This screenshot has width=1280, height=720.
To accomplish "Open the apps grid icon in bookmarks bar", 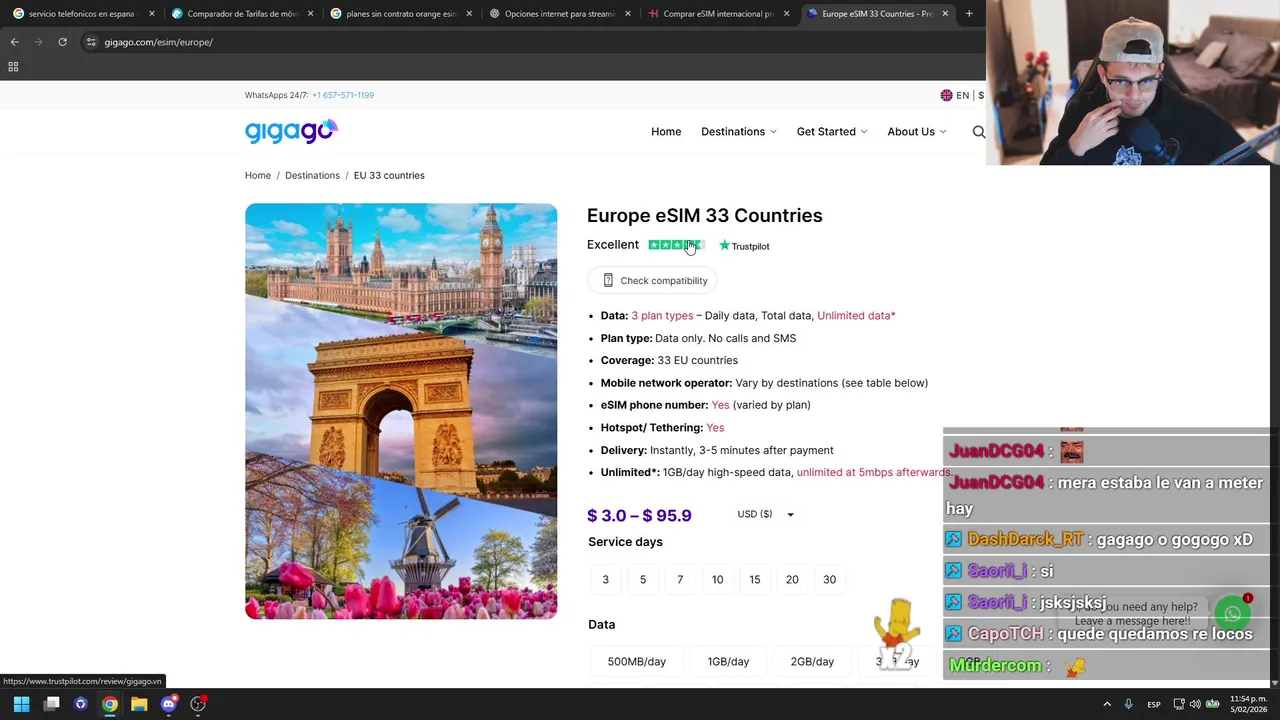I will (13, 67).
